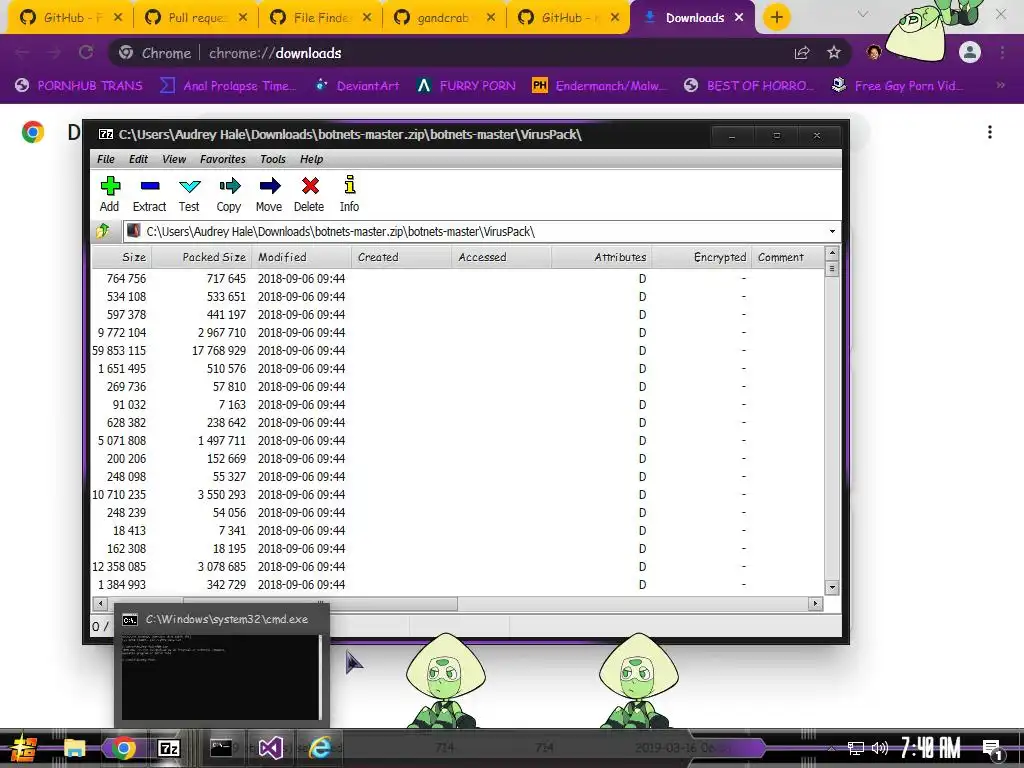Image resolution: width=1024 pixels, height=768 pixels.
Task: Click the red Delete icon
Action: [310, 194]
